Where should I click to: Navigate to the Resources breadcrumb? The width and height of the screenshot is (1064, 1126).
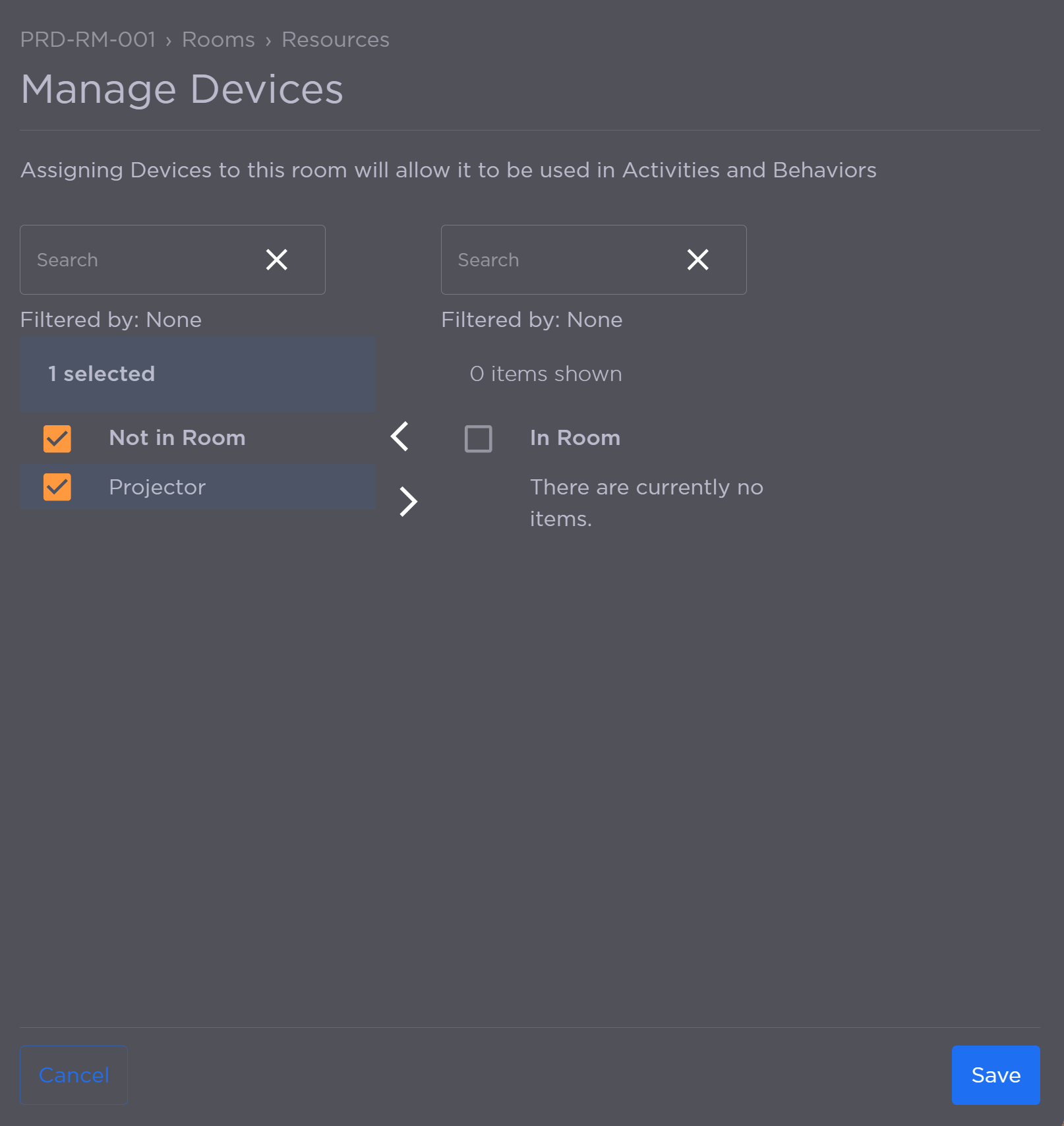(x=336, y=40)
